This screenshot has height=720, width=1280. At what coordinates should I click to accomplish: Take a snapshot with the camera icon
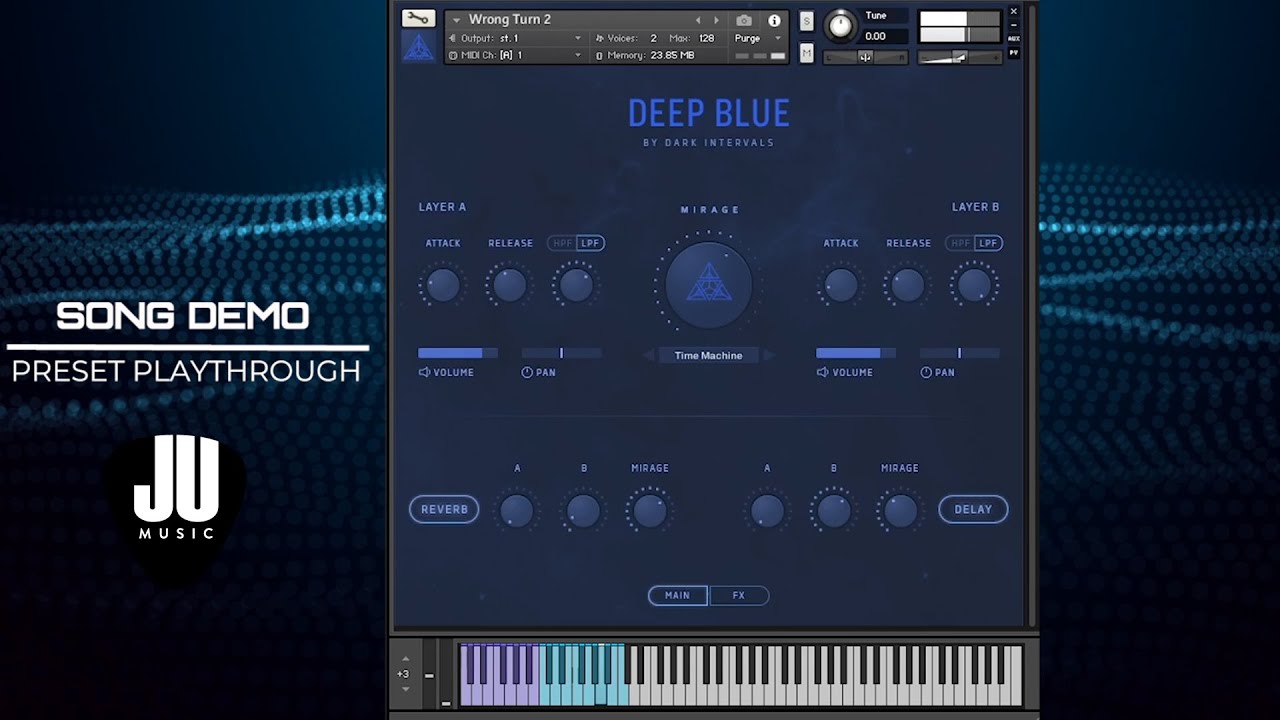(x=744, y=20)
